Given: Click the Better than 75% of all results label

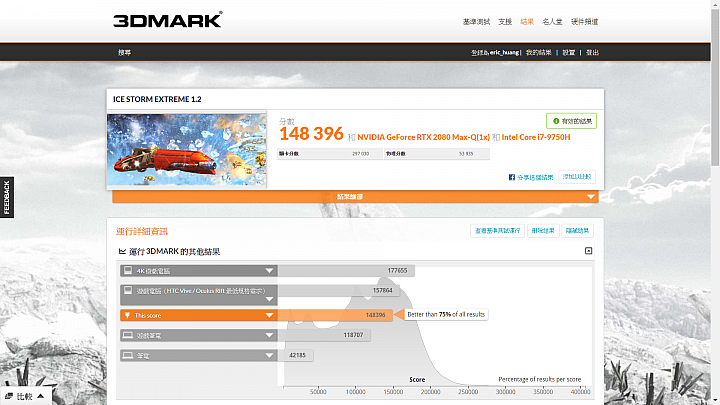Looking at the screenshot, I should 446,315.
